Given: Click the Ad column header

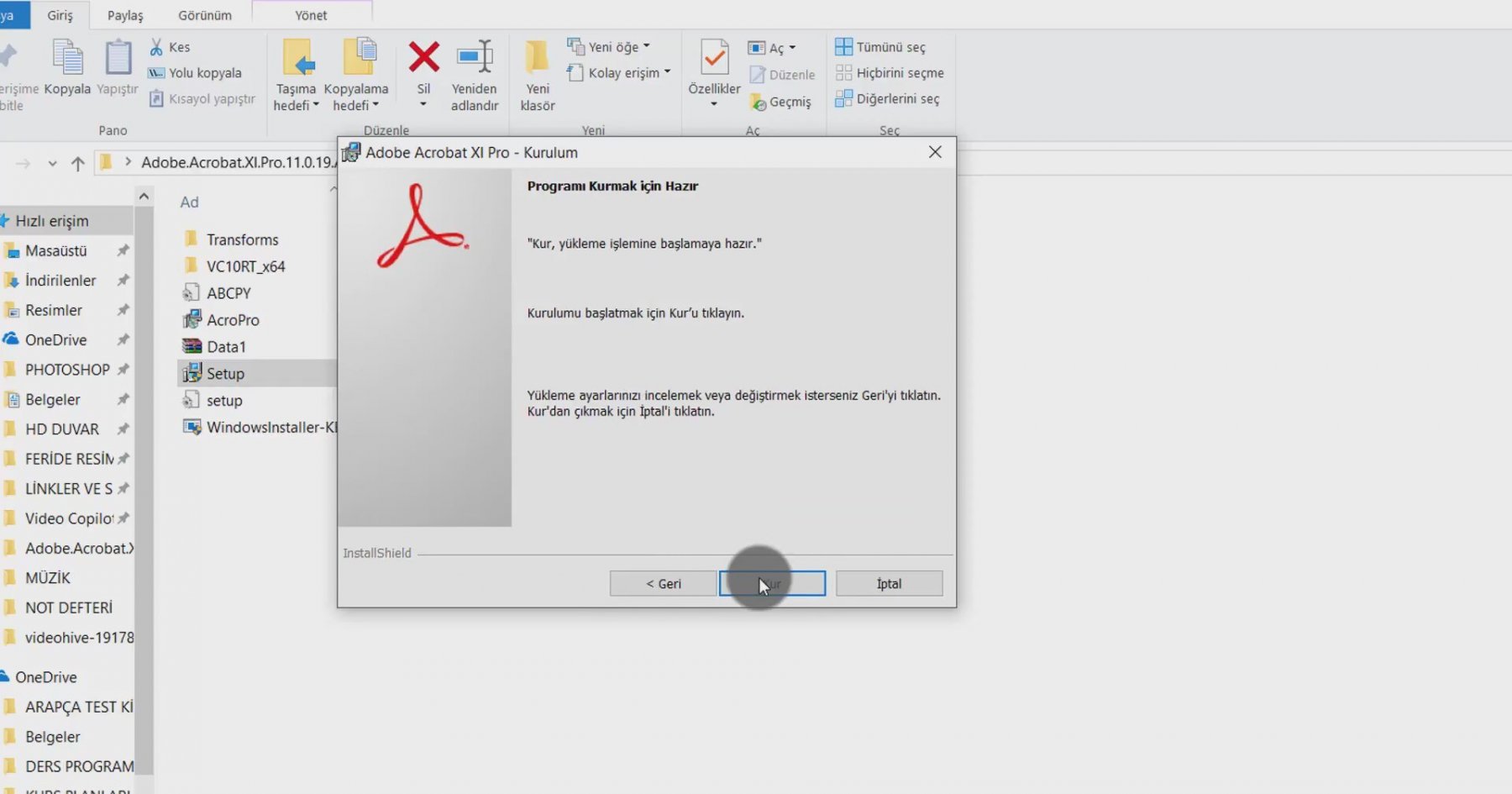Looking at the screenshot, I should click(189, 202).
